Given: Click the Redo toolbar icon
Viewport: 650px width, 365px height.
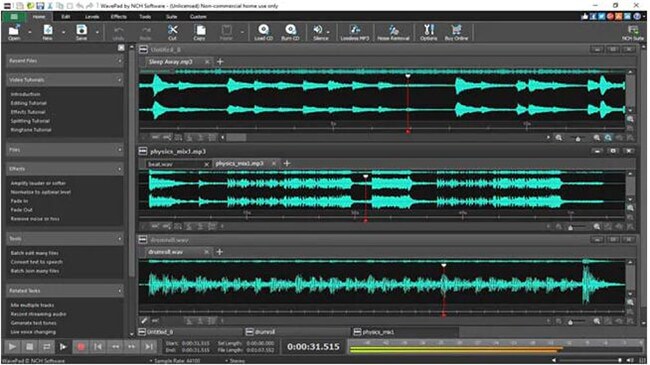Looking at the screenshot, I should 146,32.
